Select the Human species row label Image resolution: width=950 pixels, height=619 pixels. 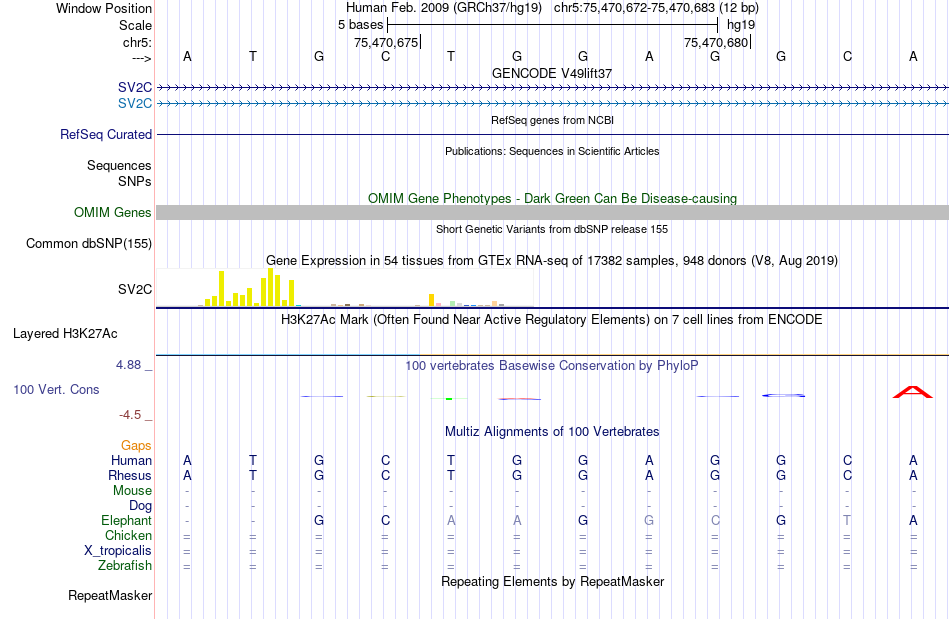pyautogui.click(x=131, y=460)
